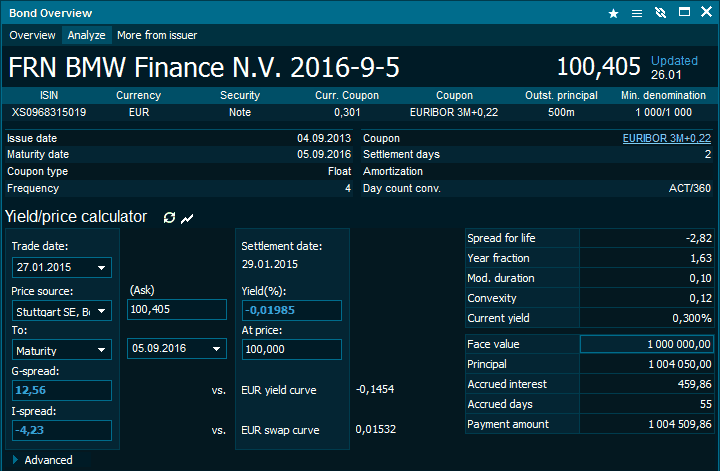This screenshot has height=471, width=720.
Task: Click the large price 100,405 in header
Action: tap(598, 67)
